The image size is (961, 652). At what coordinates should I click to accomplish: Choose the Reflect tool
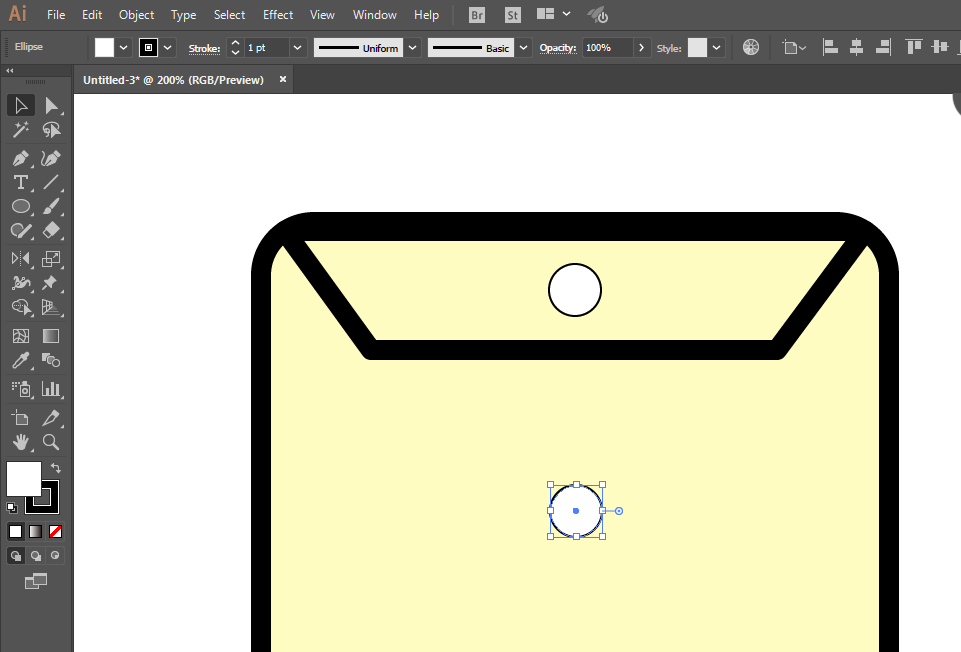pyautogui.click(x=21, y=259)
